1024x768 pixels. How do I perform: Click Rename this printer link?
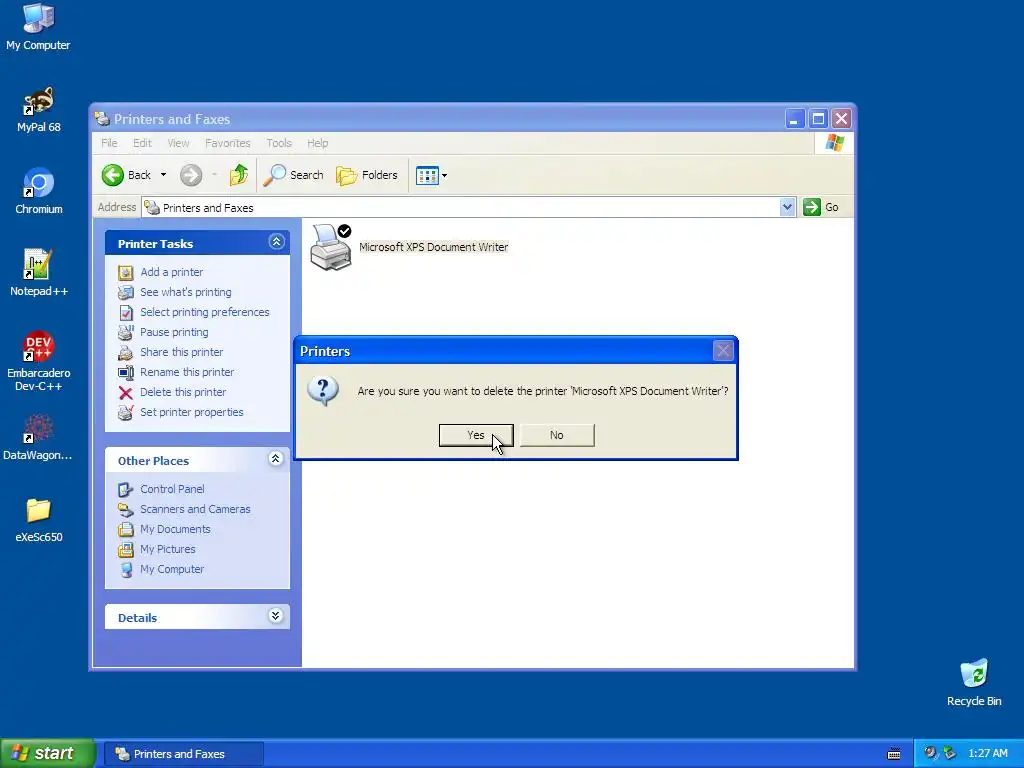(187, 372)
